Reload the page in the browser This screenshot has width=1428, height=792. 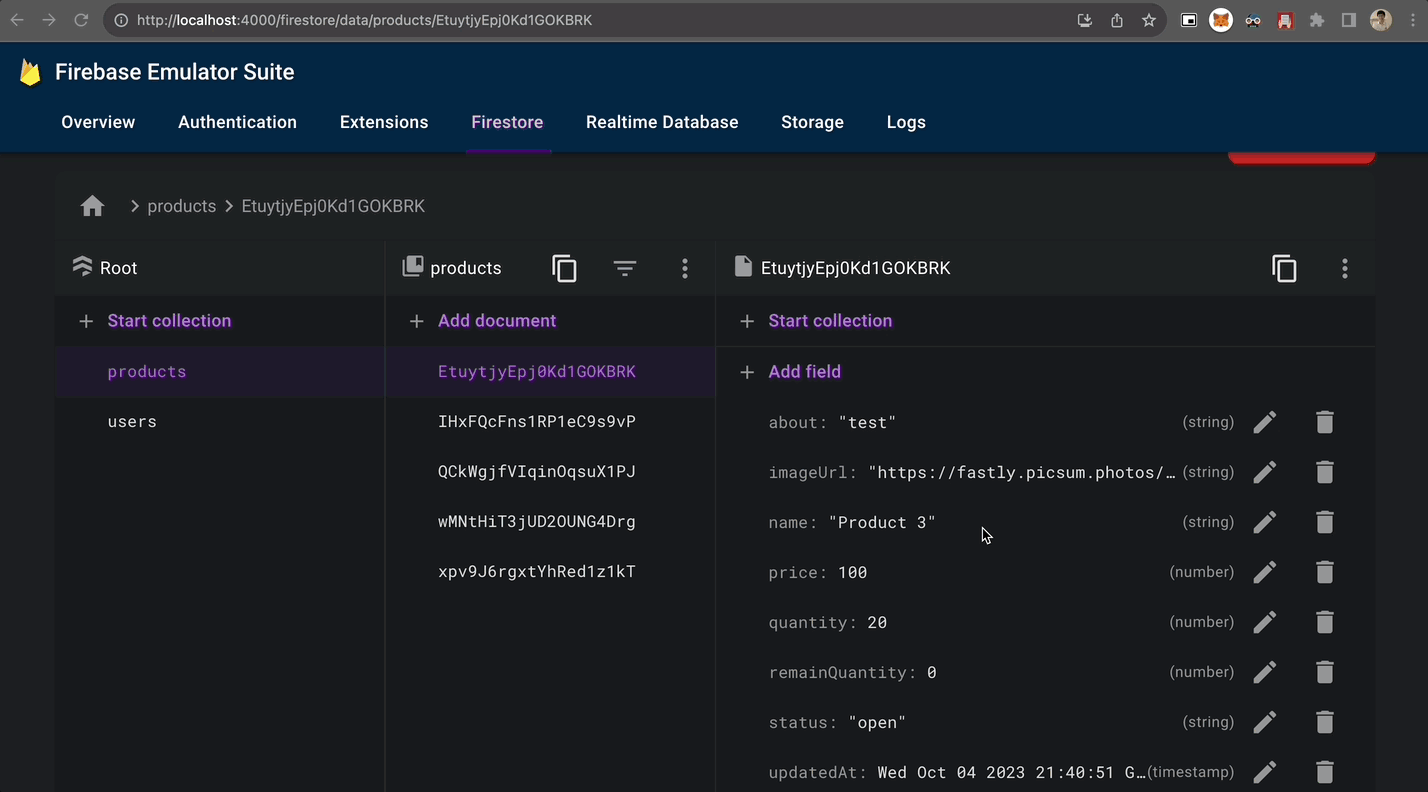point(81,20)
